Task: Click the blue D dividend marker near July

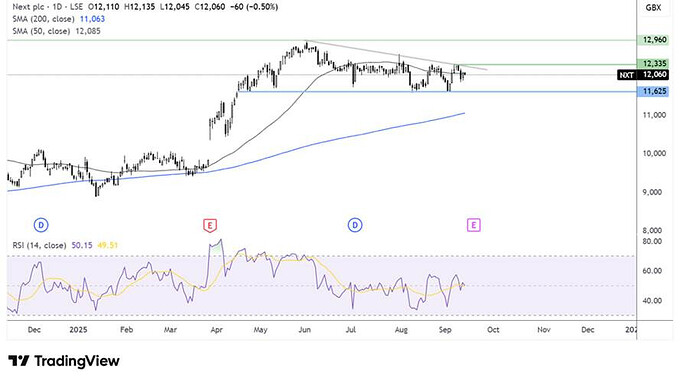Action: coord(355,226)
